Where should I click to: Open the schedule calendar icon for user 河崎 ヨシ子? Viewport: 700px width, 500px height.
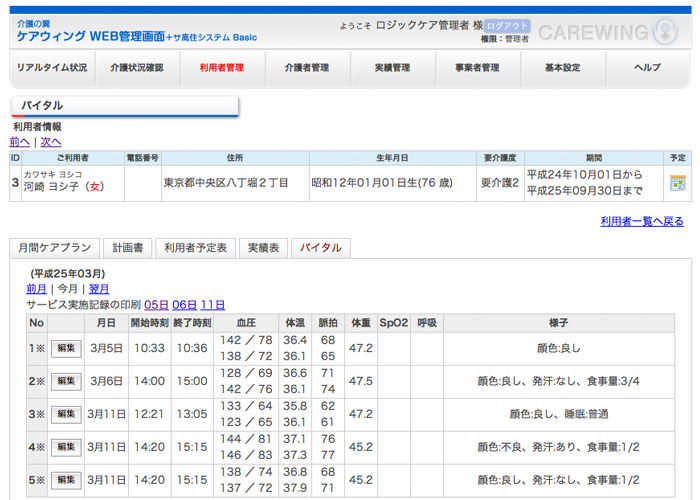pos(678,183)
